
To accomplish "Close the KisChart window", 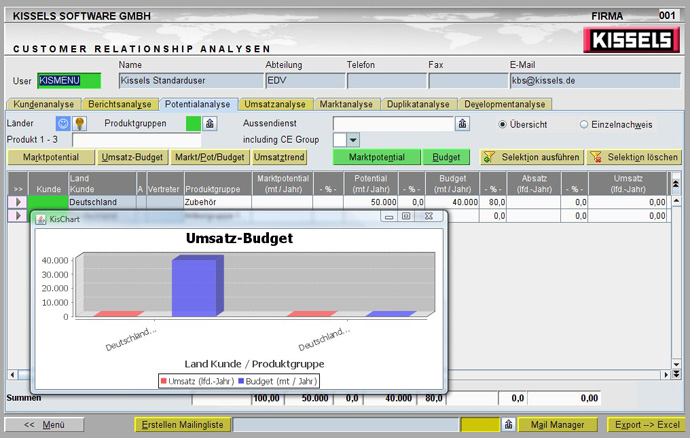I will point(428,216).
